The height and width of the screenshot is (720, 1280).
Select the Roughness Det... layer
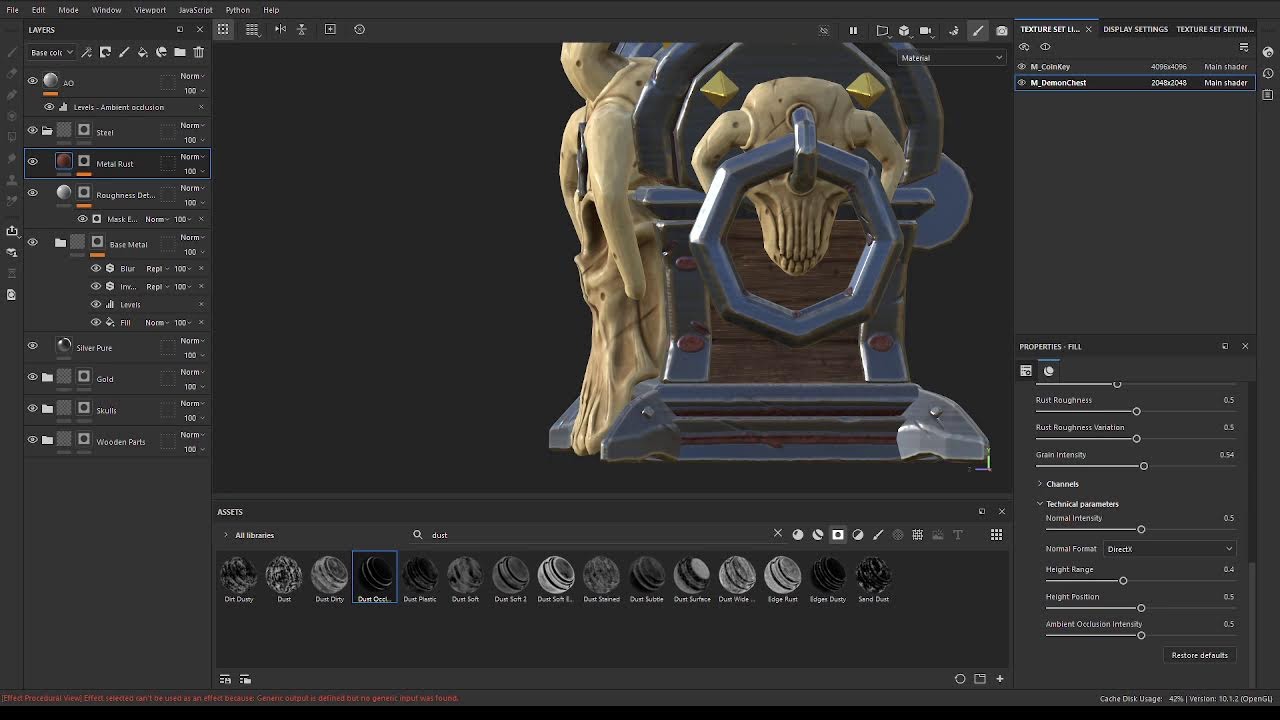click(x=117, y=194)
